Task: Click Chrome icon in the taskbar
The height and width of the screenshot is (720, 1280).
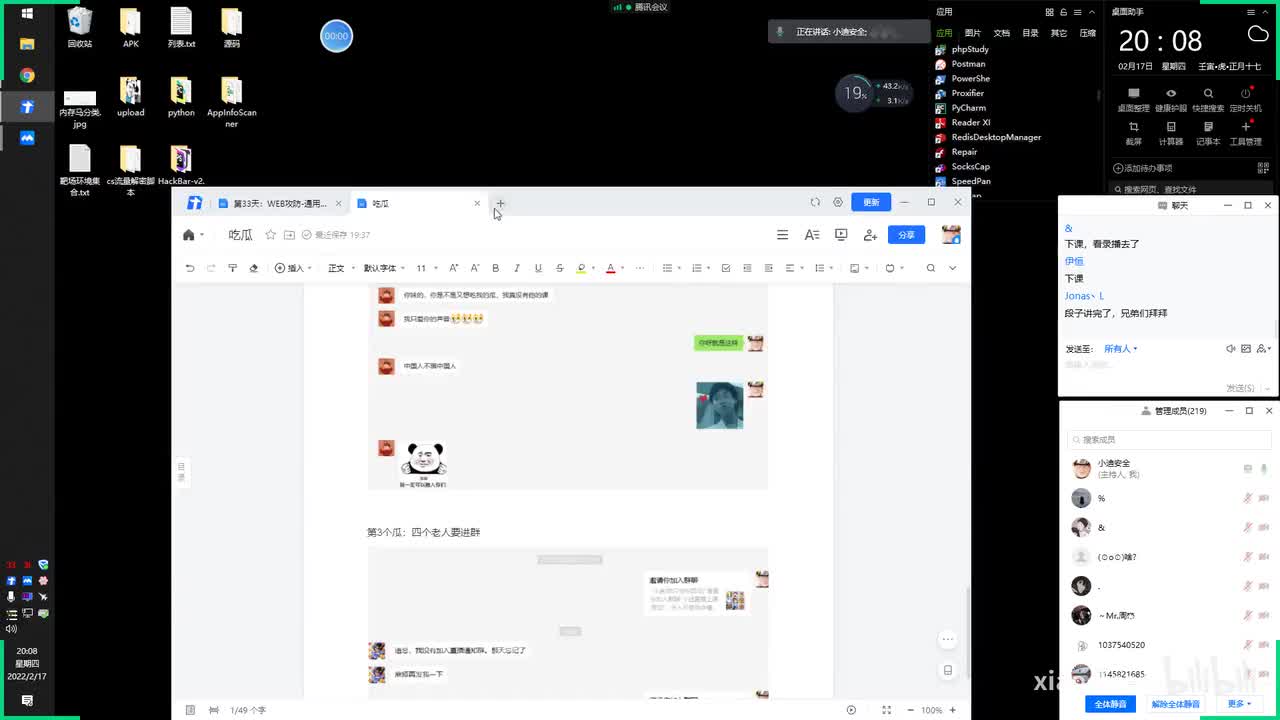Action: click(27, 76)
